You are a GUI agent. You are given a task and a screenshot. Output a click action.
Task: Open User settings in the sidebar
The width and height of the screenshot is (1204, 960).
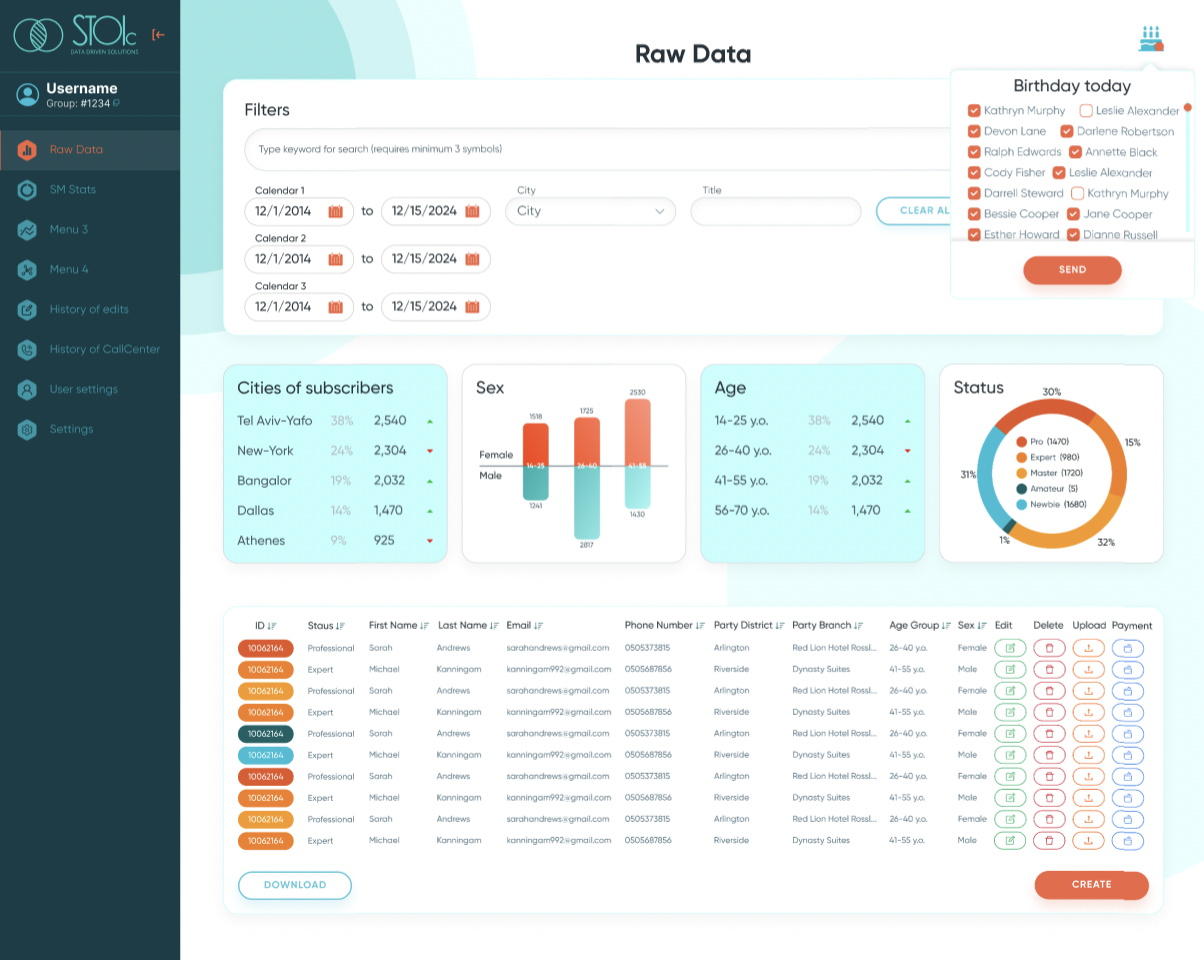[x=90, y=390]
